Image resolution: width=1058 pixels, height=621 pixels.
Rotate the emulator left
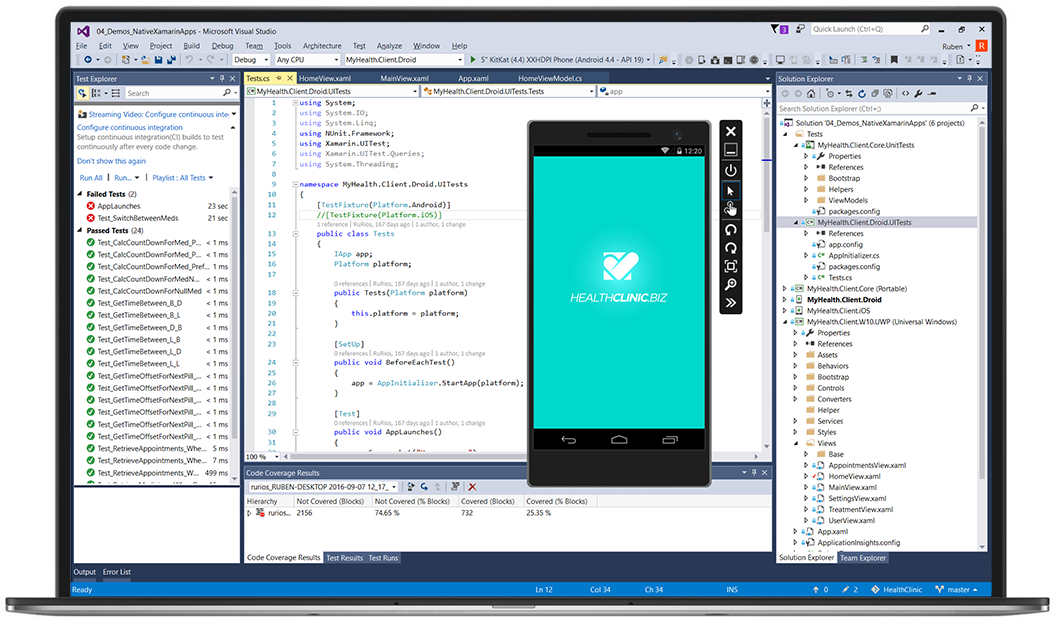731,230
